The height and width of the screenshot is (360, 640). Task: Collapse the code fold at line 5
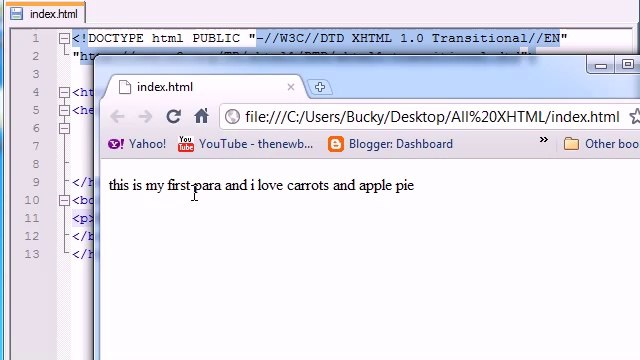click(64, 110)
